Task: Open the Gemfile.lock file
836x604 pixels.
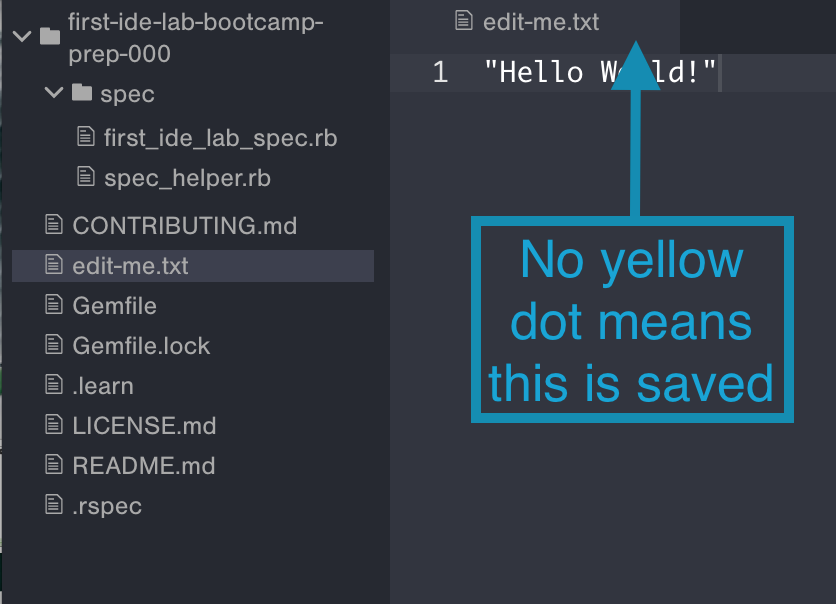Action: [x=141, y=345]
